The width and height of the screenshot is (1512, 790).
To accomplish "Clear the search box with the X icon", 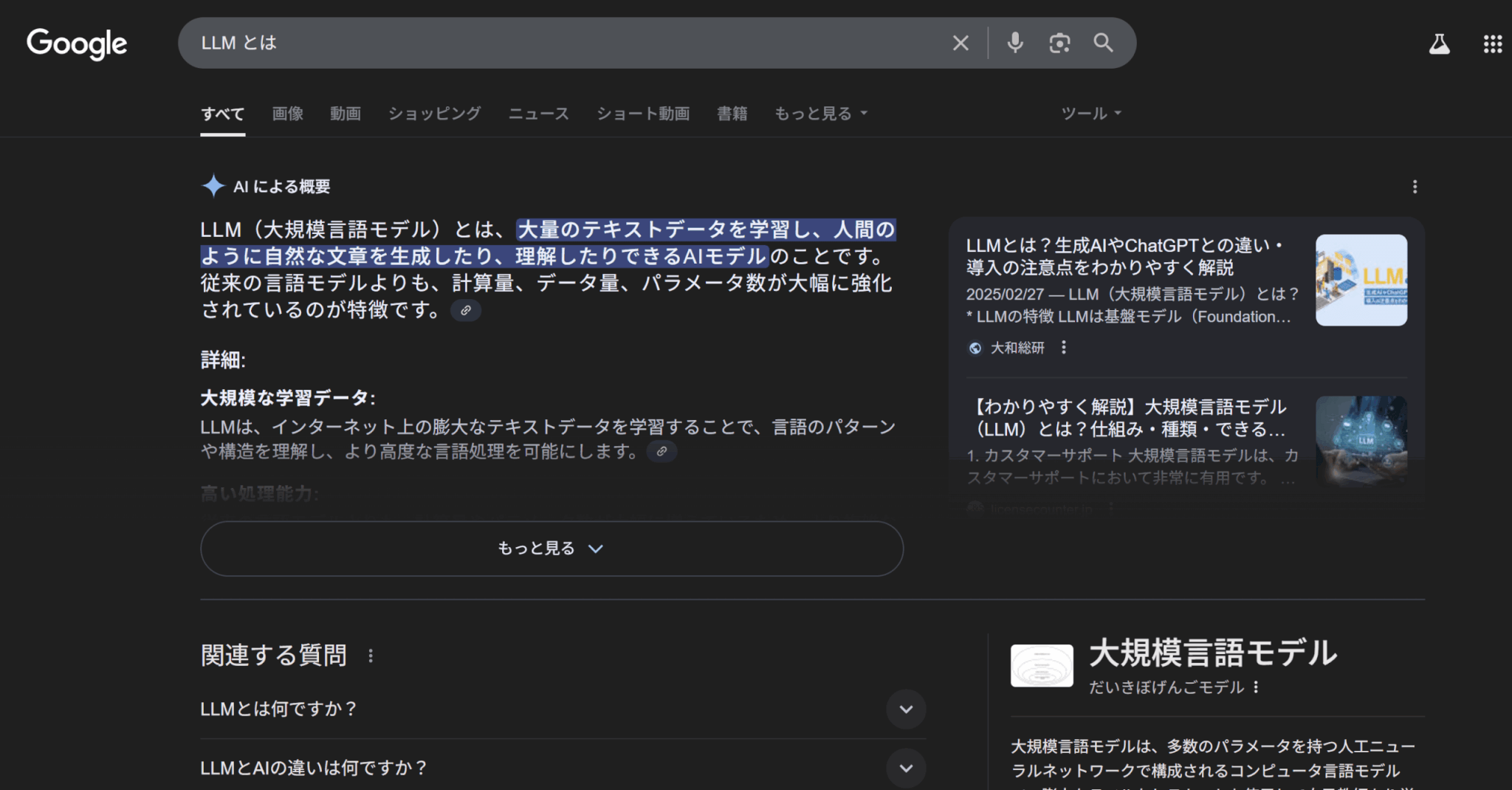I will pyautogui.click(x=961, y=43).
